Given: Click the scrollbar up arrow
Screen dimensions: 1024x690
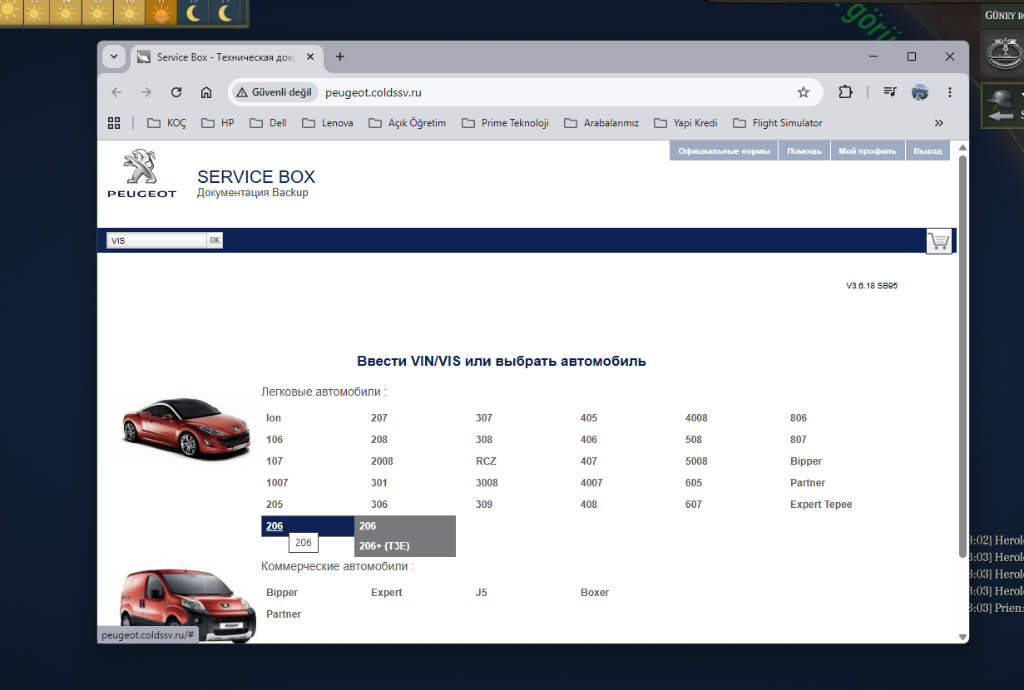Looking at the screenshot, I should [962, 148].
